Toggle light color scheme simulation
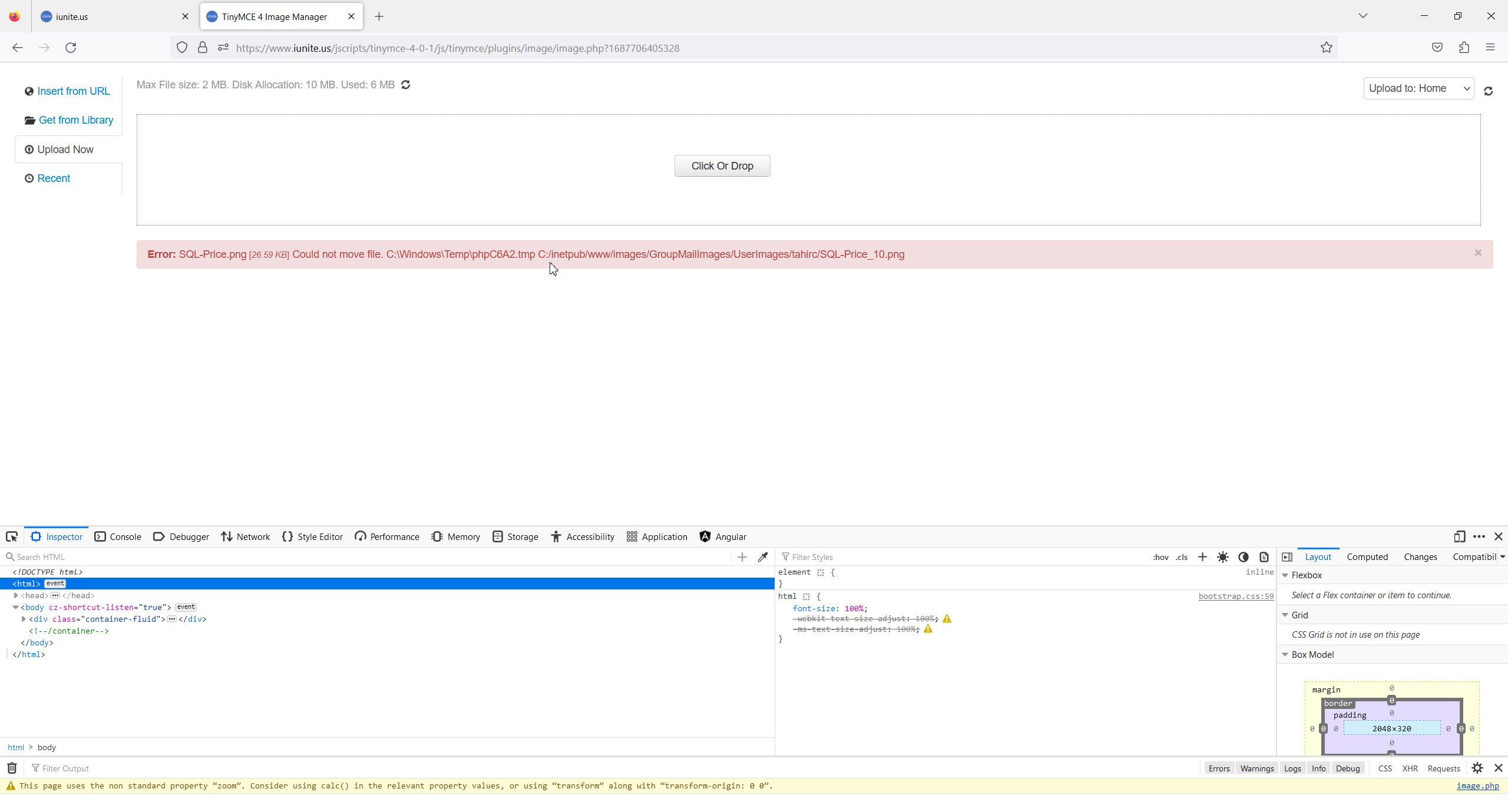 point(1223,557)
